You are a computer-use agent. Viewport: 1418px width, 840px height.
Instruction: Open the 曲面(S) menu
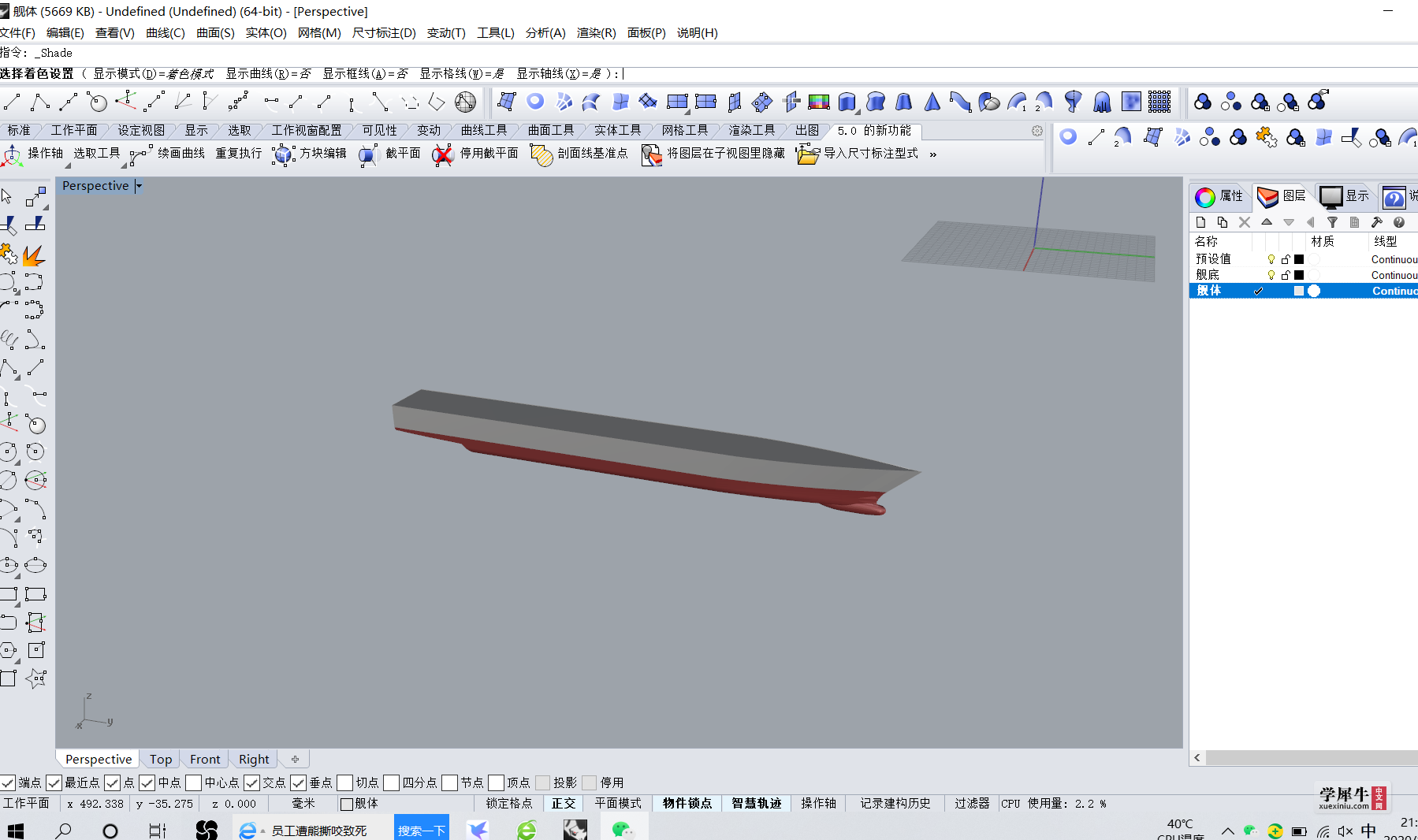point(215,33)
